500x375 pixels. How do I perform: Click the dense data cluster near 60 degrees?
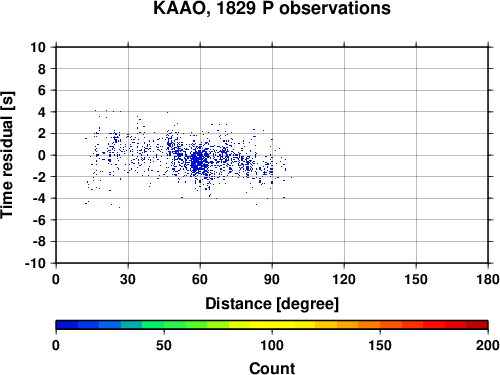tap(199, 162)
